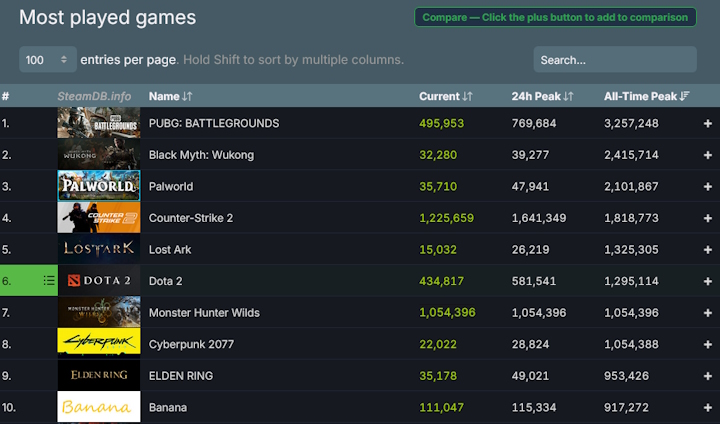Open the PUBG: BATTLEGROUNDS thumbnail image
The width and height of the screenshot is (720, 424).
pos(99,123)
